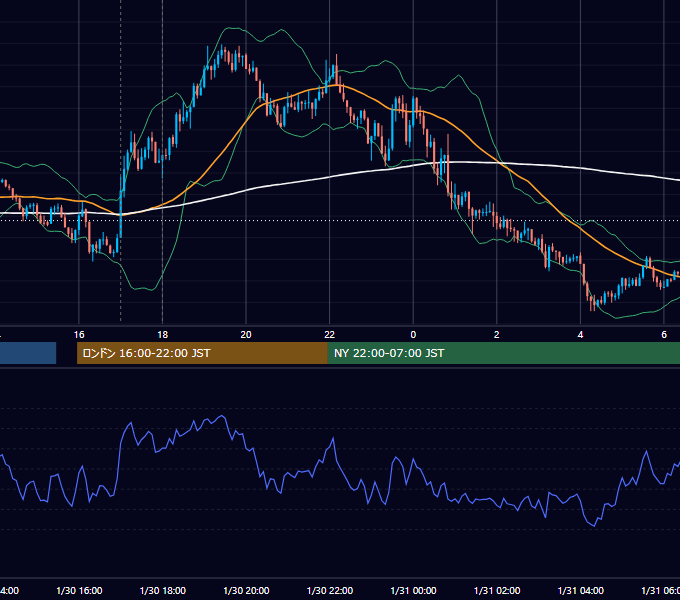Click the 2 hour label on upper axis

point(497,335)
